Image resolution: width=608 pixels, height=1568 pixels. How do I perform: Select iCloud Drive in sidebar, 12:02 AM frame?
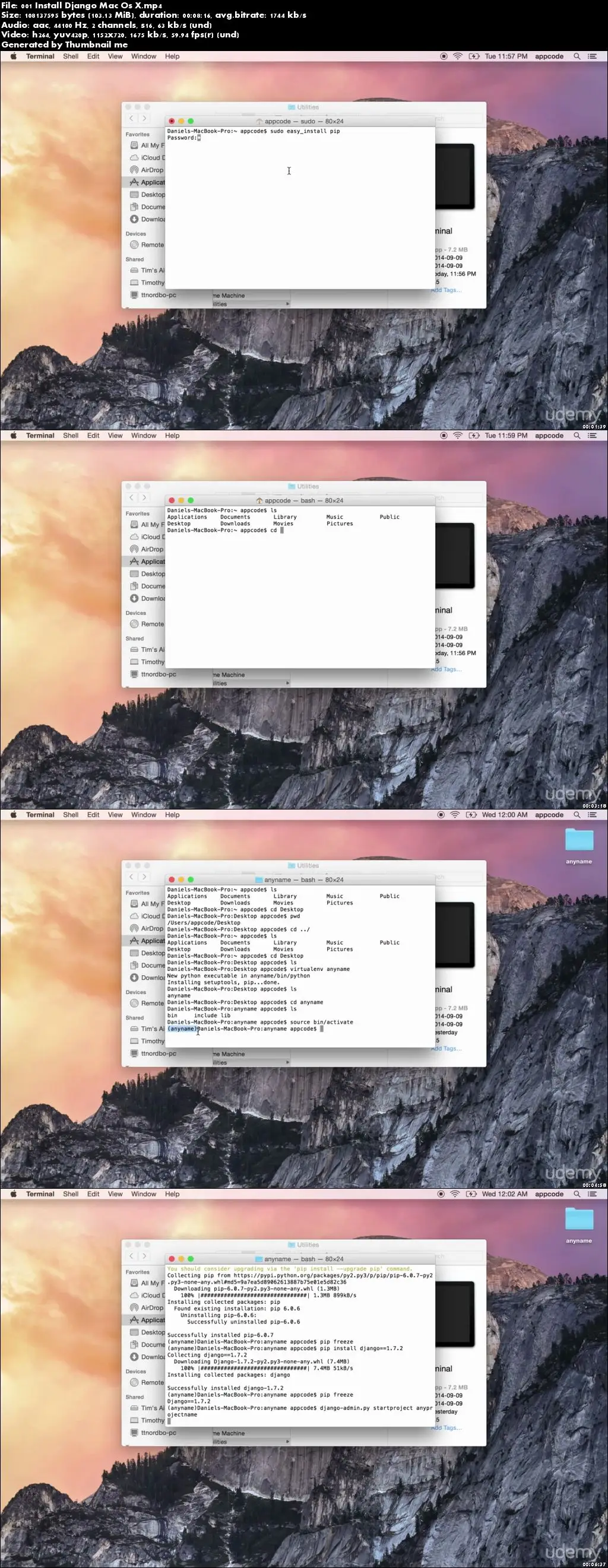point(147,1294)
